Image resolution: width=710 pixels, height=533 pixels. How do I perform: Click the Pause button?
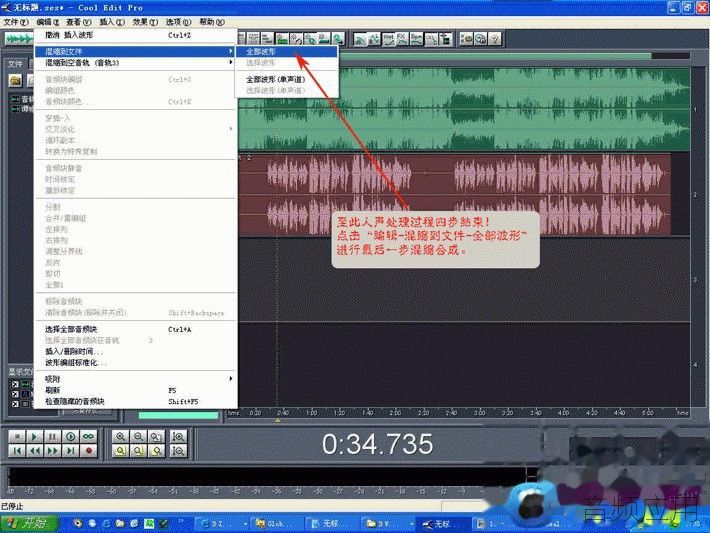(x=52, y=437)
